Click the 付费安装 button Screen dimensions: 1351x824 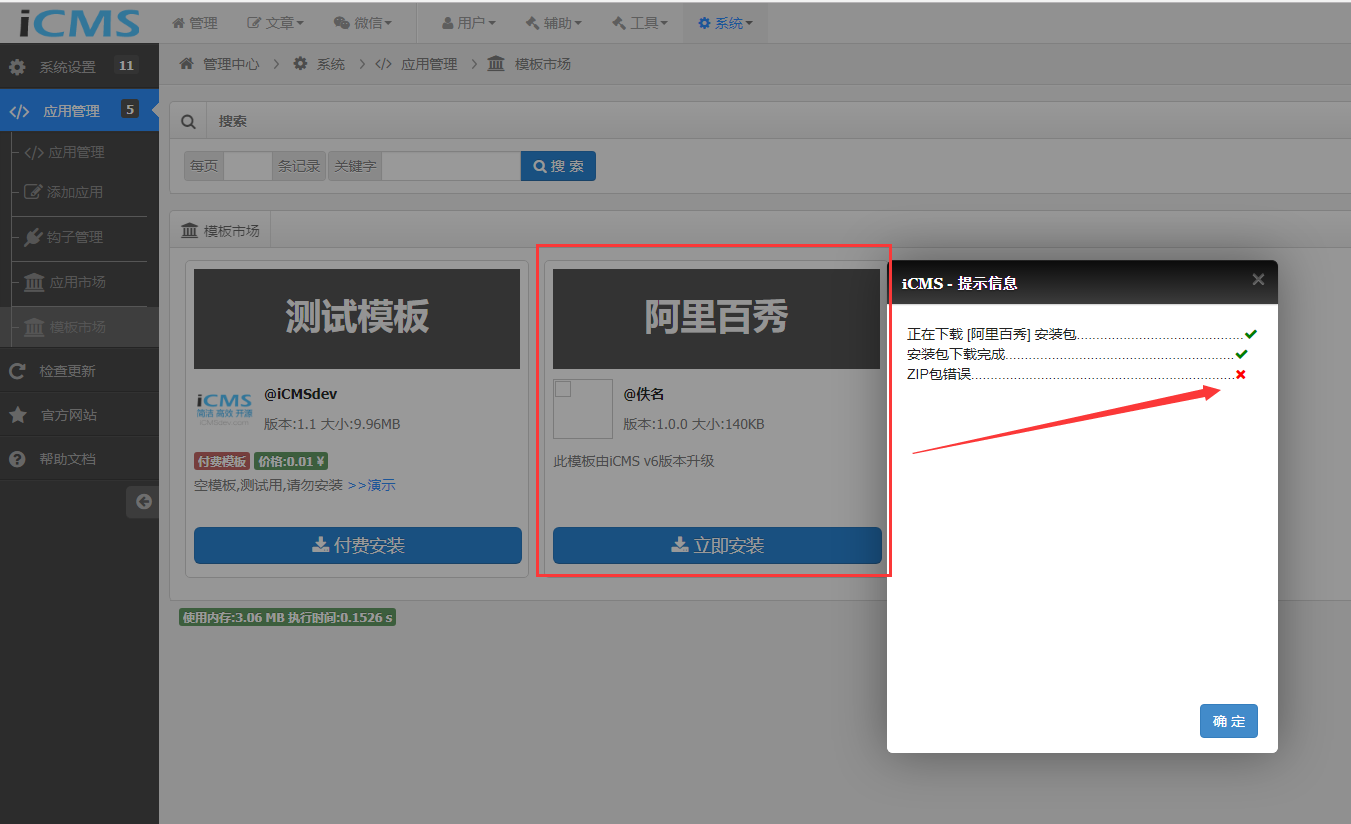(x=358, y=545)
